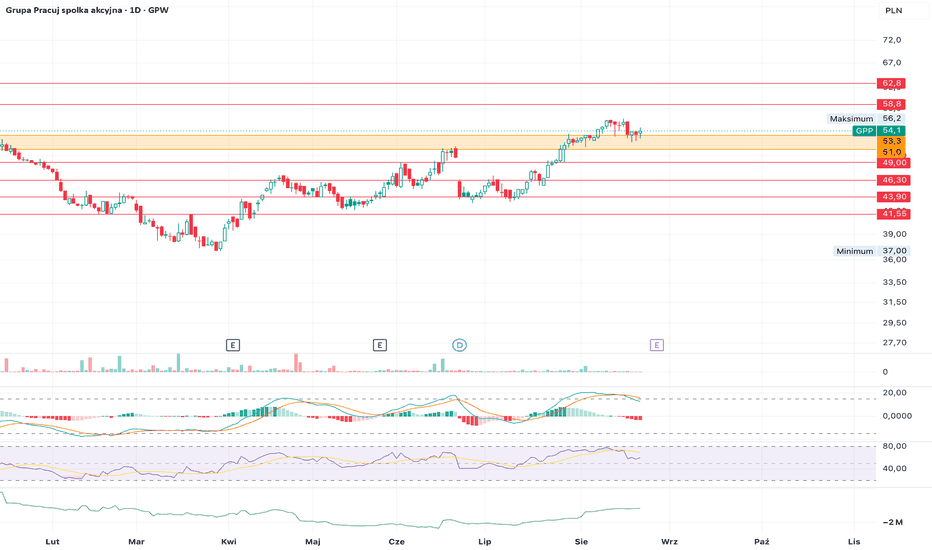The height and width of the screenshot is (550, 932).
Task: Select the 49,00 horizontal line label
Action: tap(893, 162)
